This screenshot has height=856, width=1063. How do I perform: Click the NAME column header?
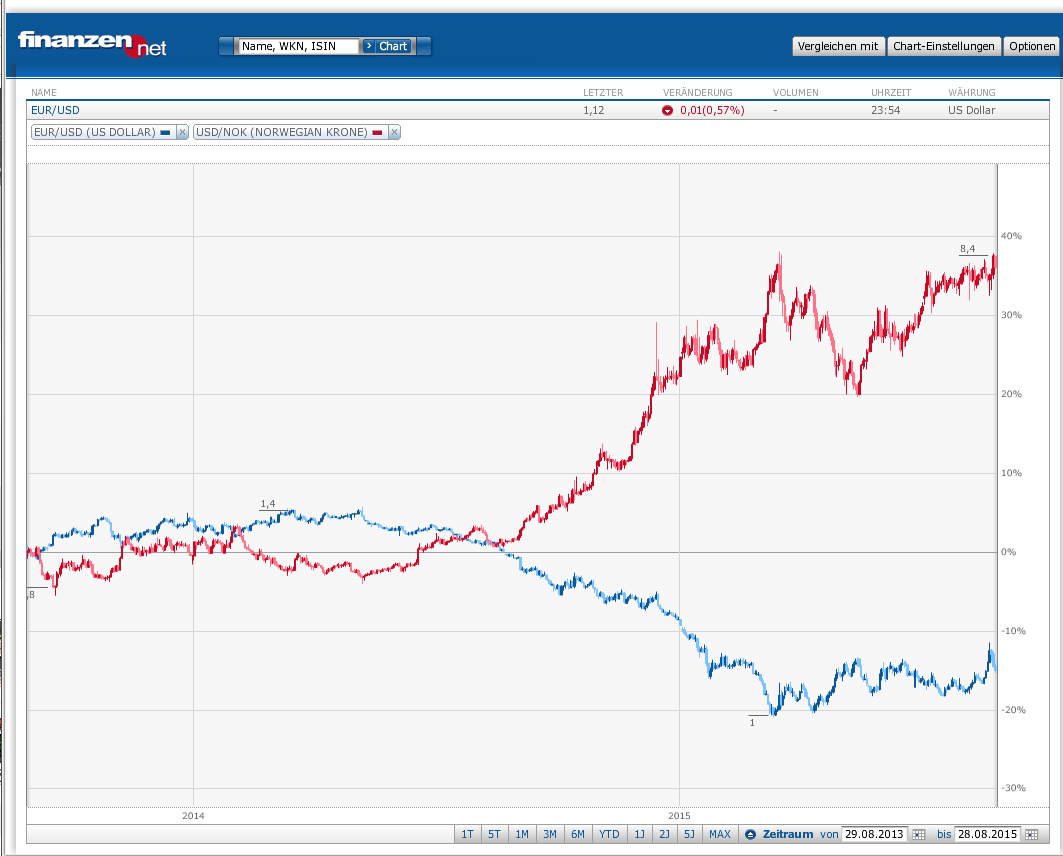pos(44,93)
